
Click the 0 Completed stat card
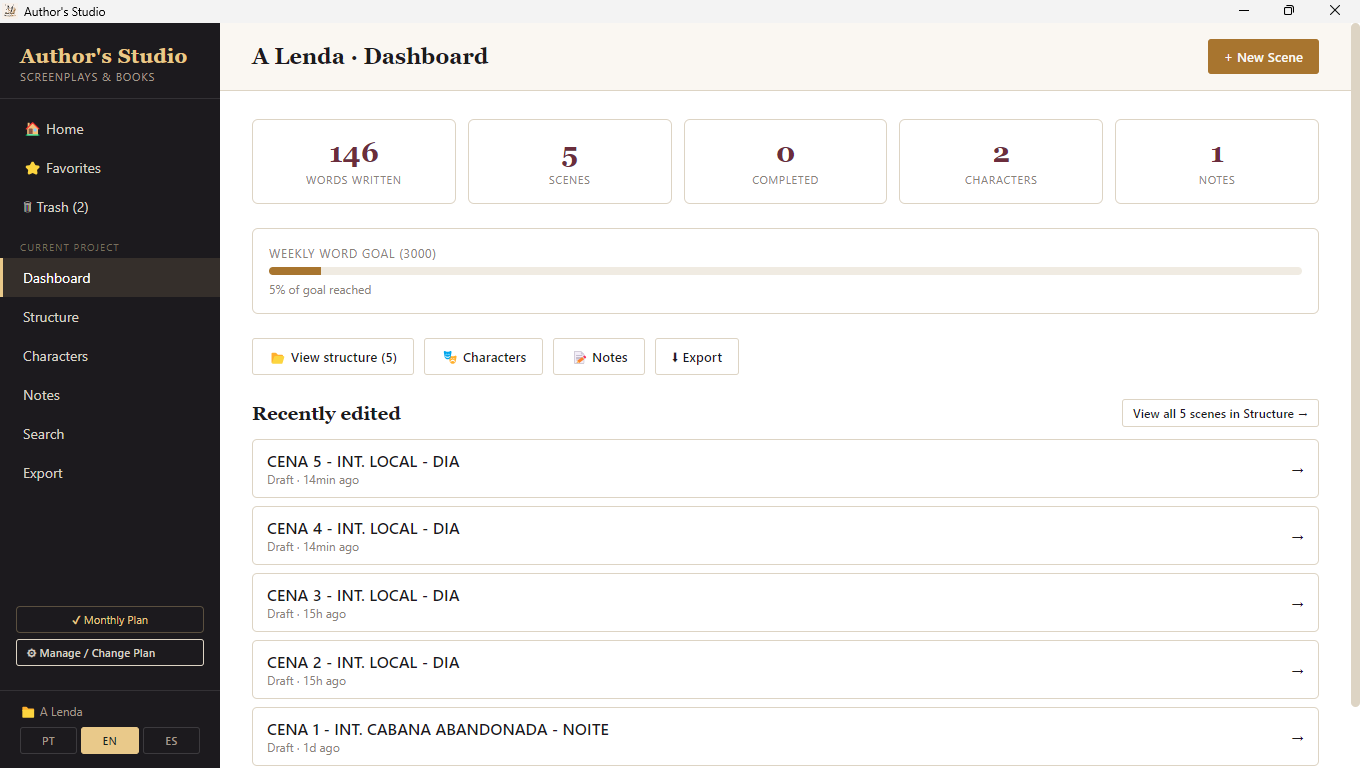click(785, 162)
